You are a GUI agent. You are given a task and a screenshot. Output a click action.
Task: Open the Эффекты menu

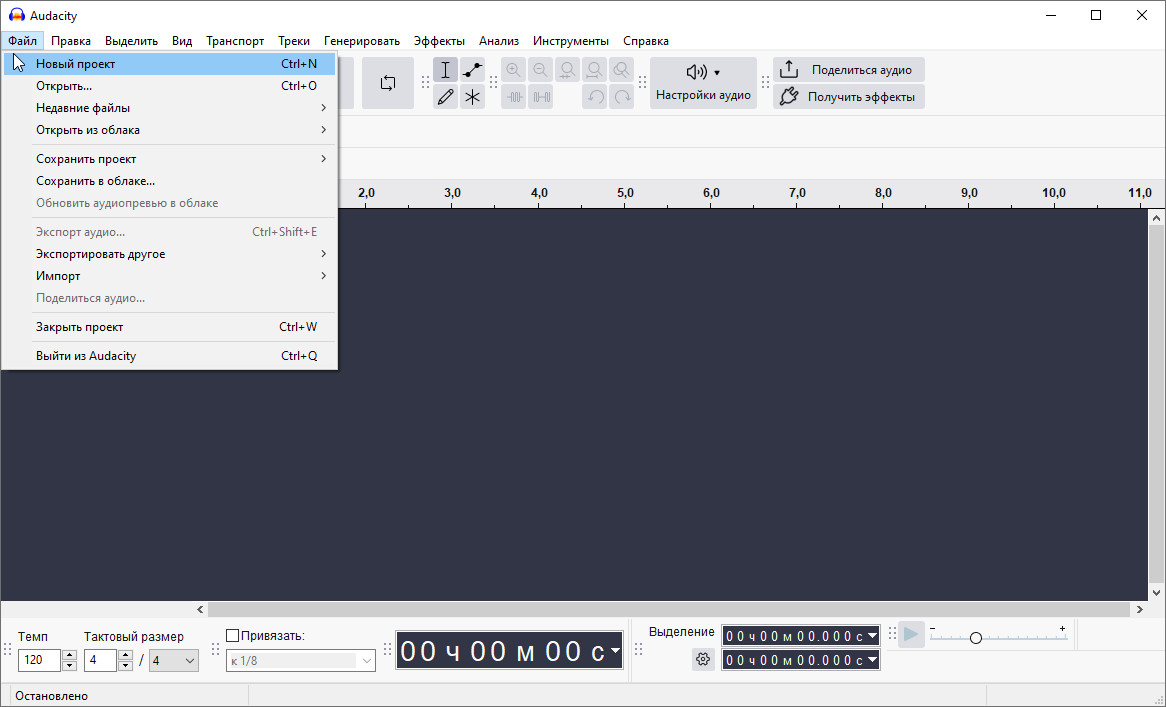(x=439, y=41)
